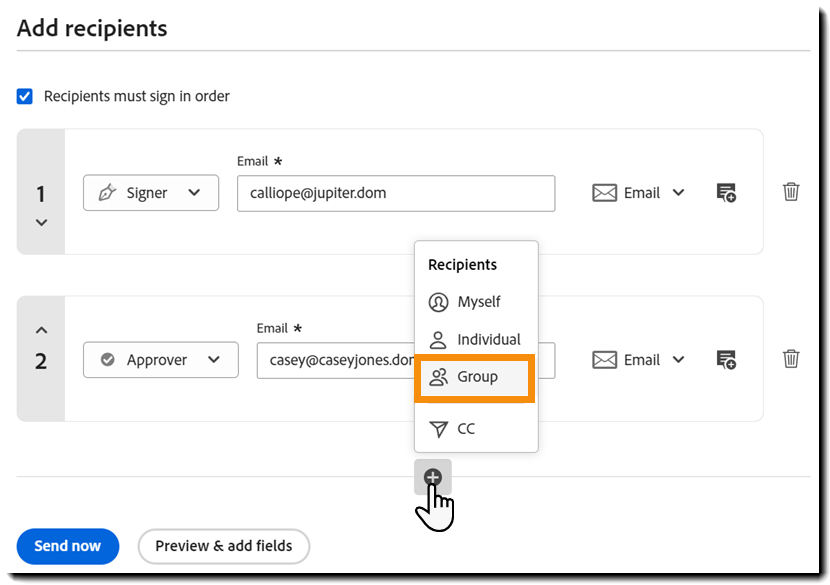Move recipient 2 up with chevron
830x585 pixels.
coord(41,329)
